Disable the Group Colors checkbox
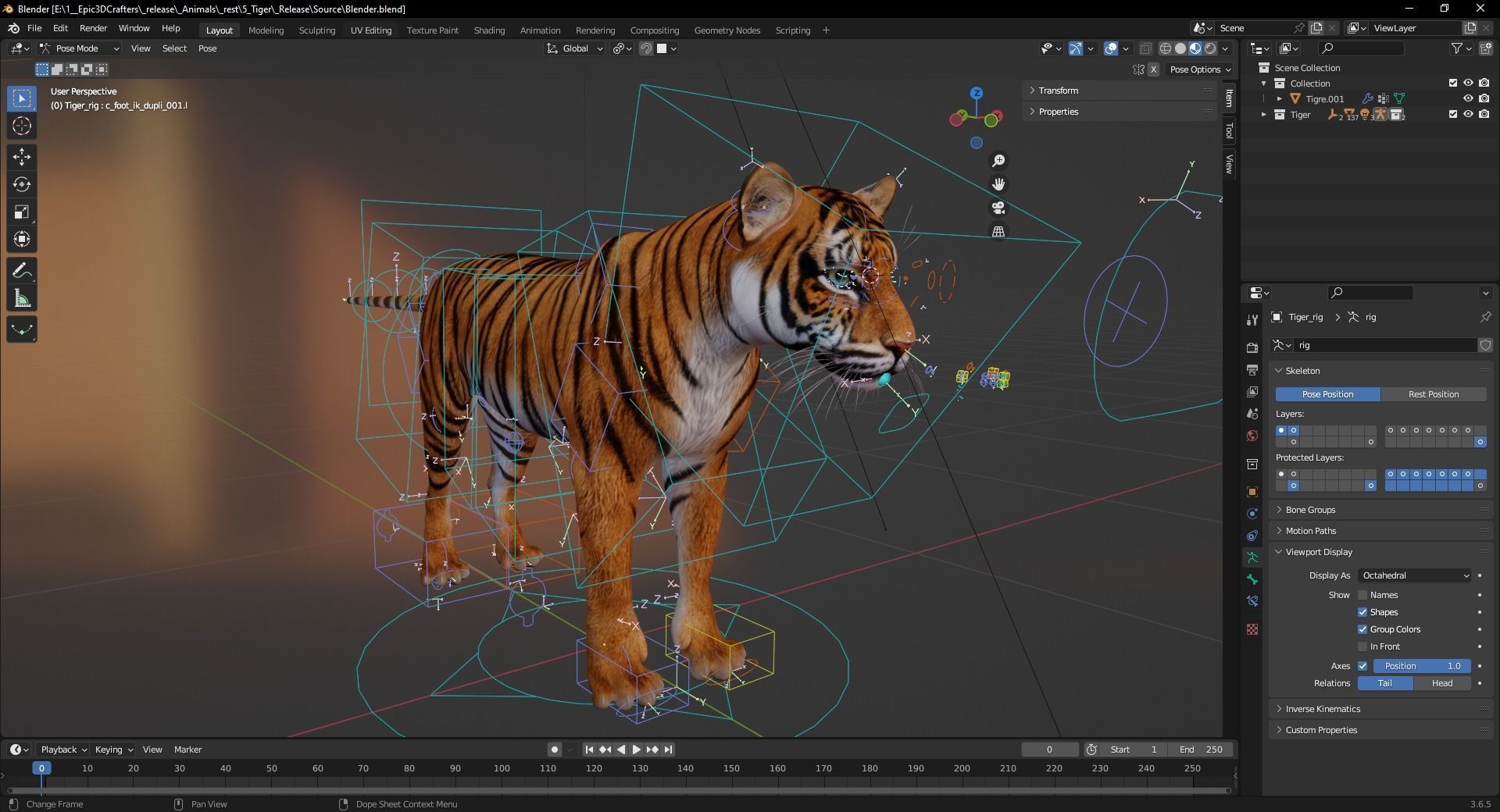 1362,629
